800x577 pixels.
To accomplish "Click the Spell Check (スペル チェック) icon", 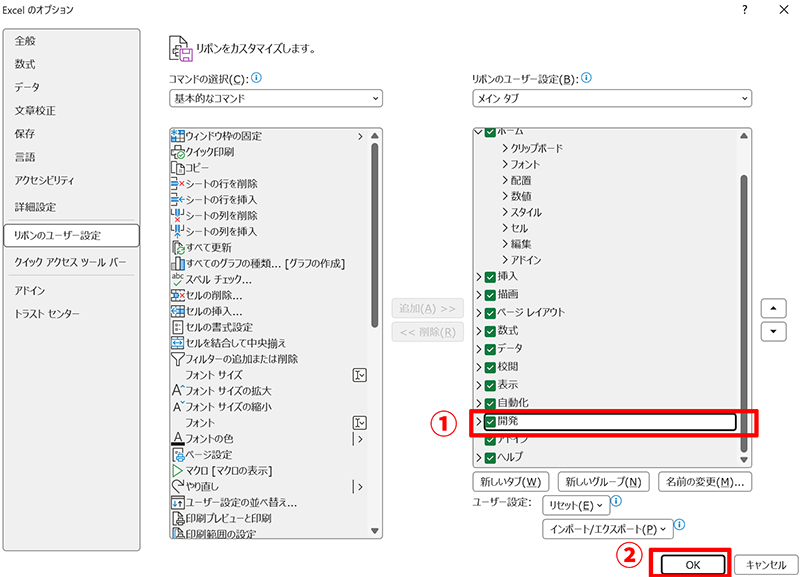I will (178, 279).
